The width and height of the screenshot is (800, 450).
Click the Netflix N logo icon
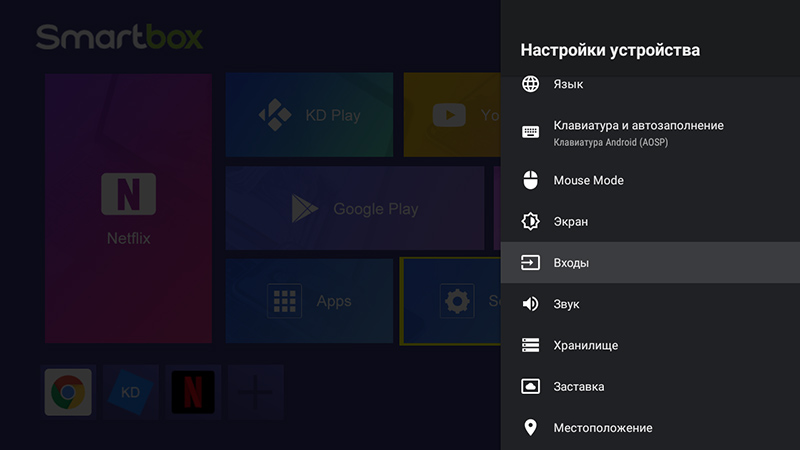coord(129,194)
